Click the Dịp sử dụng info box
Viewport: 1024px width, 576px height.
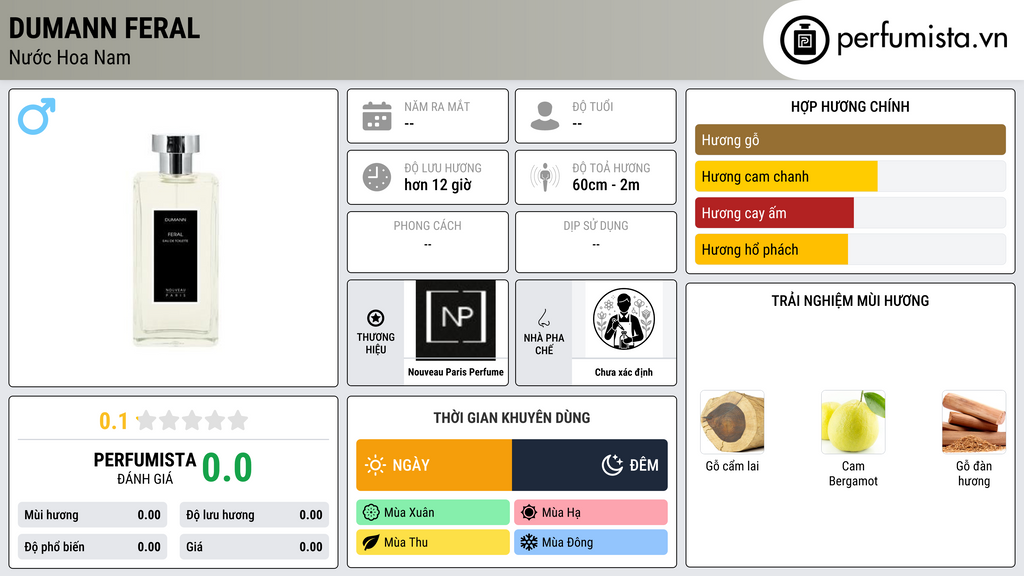point(596,242)
